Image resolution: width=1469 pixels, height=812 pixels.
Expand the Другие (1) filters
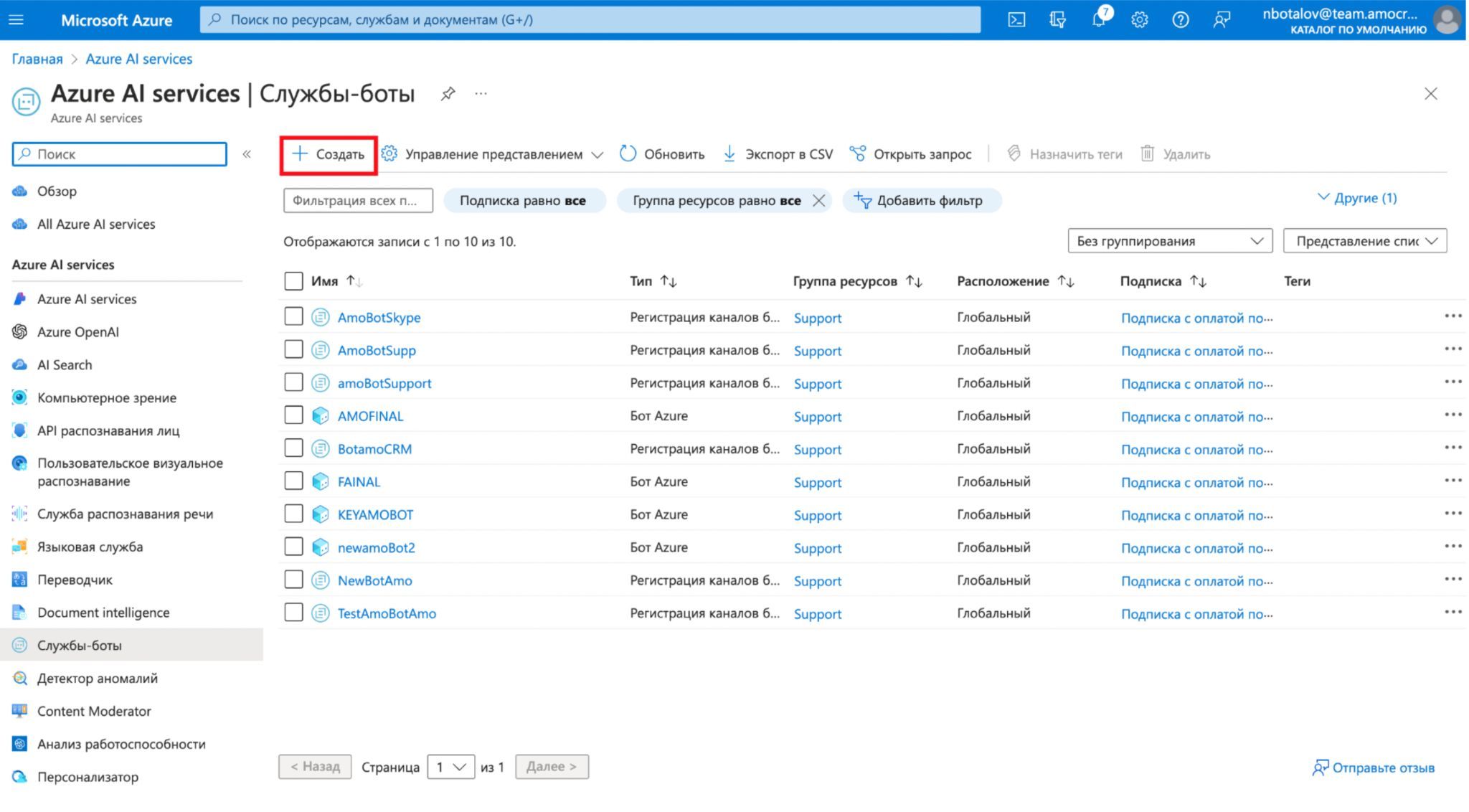(1357, 197)
